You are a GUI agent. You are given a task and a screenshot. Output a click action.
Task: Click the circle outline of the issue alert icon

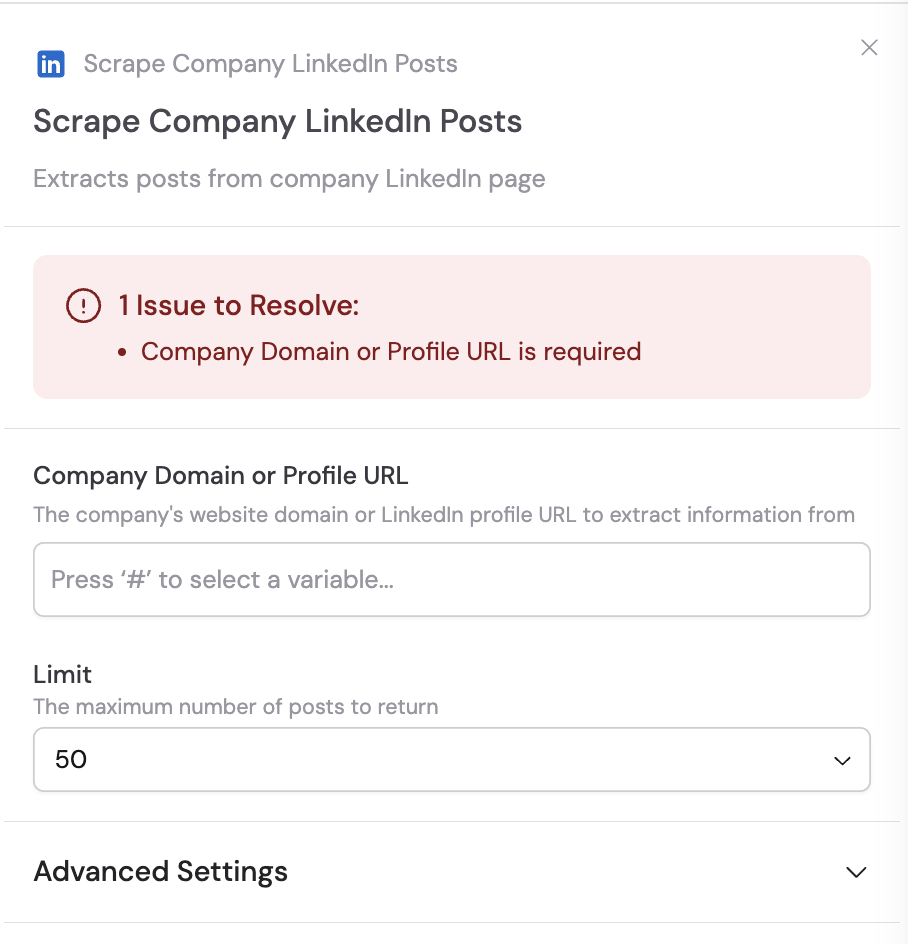point(84,306)
